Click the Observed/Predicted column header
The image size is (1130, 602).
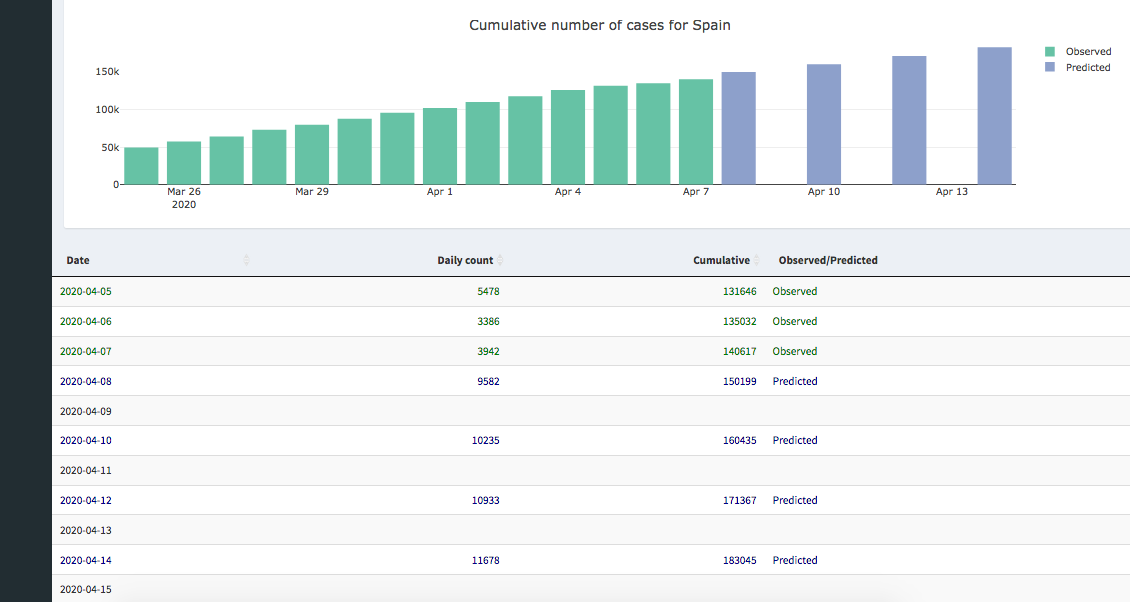tap(828, 260)
